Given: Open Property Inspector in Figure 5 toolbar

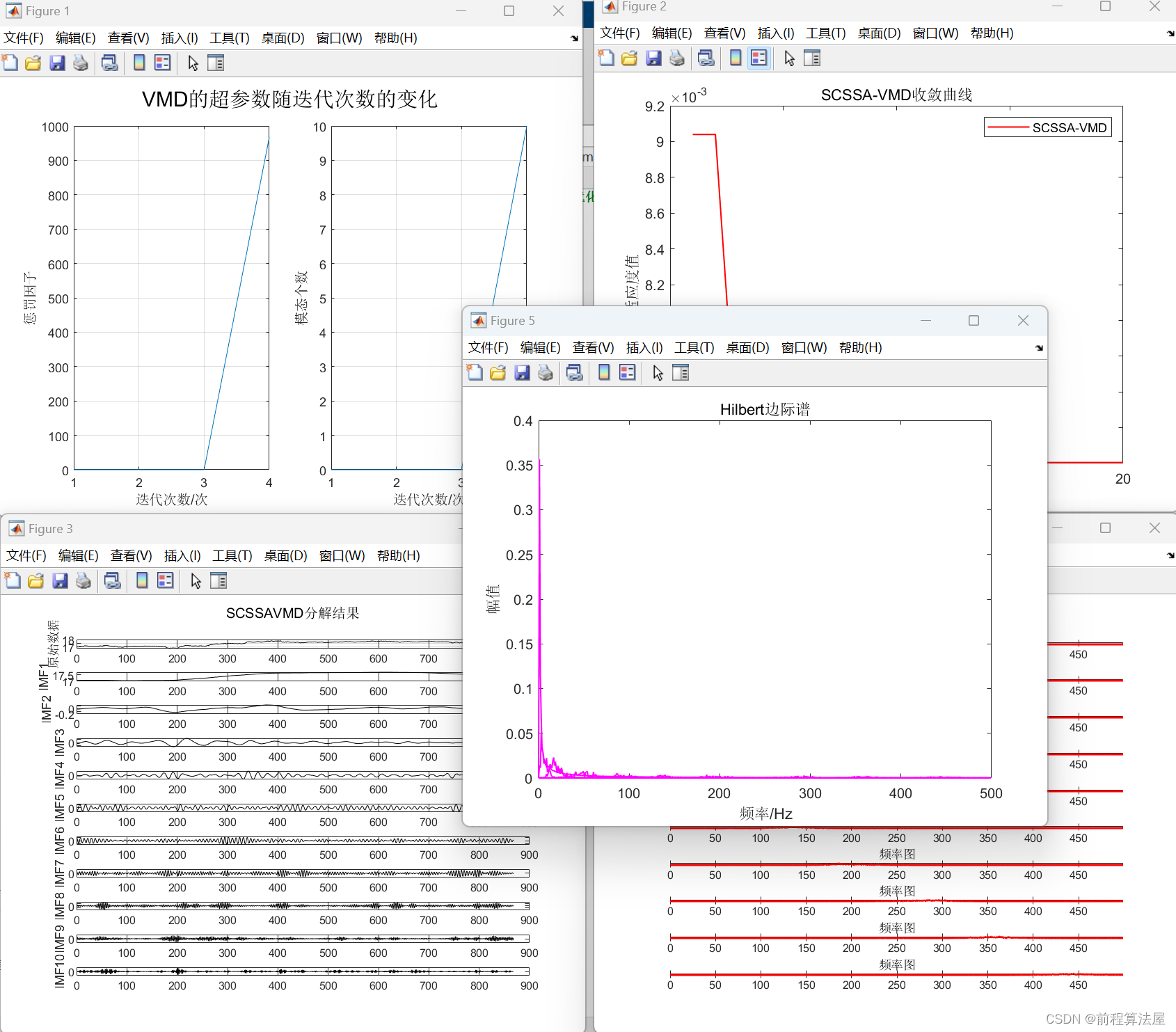Looking at the screenshot, I should pyautogui.click(x=681, y=373).
